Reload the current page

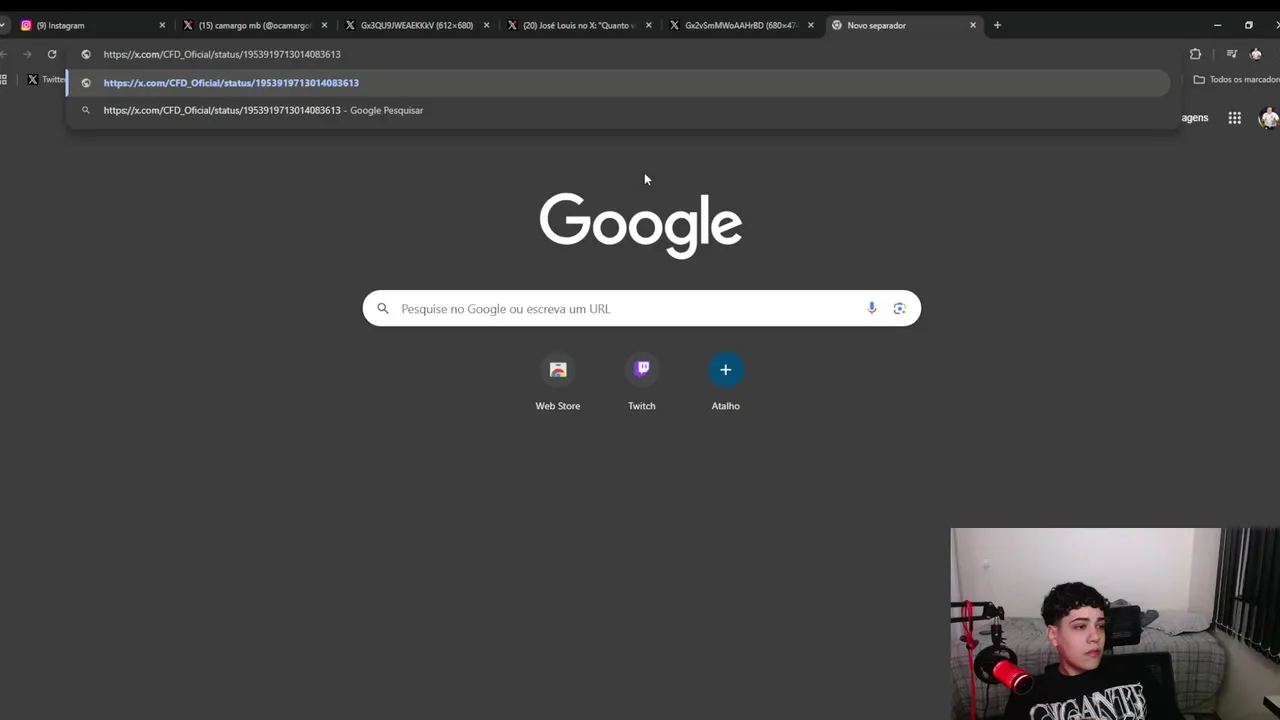point(52,54)
